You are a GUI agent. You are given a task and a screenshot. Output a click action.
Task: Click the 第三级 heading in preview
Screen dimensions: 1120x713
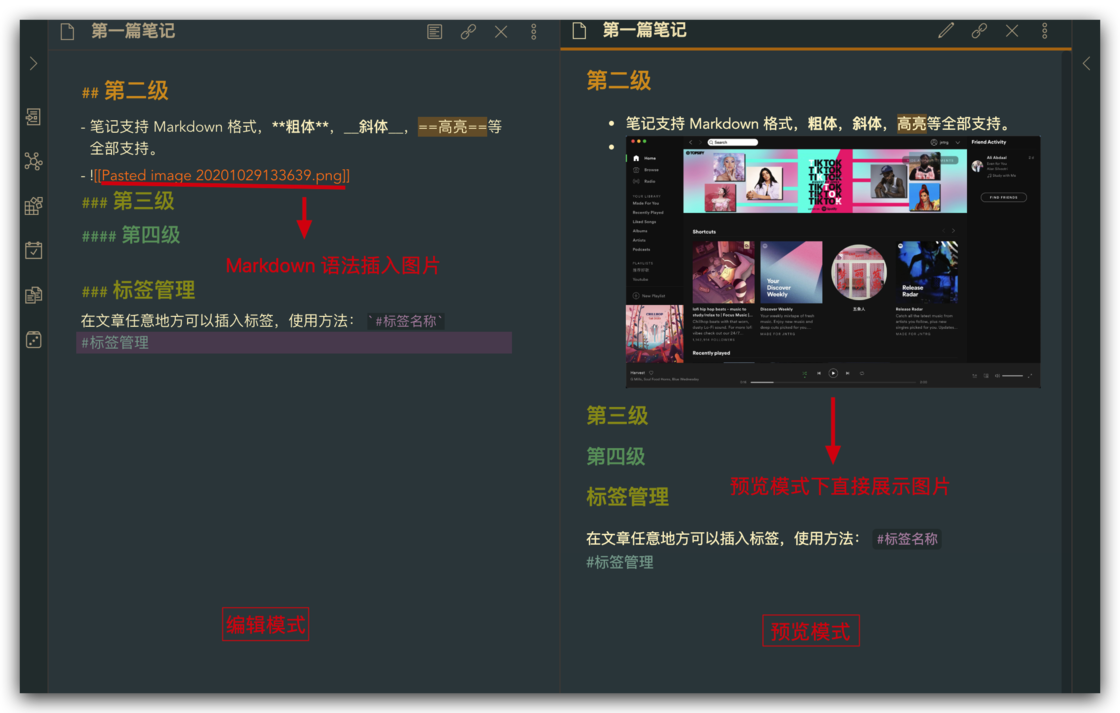(x=617, y=415)
